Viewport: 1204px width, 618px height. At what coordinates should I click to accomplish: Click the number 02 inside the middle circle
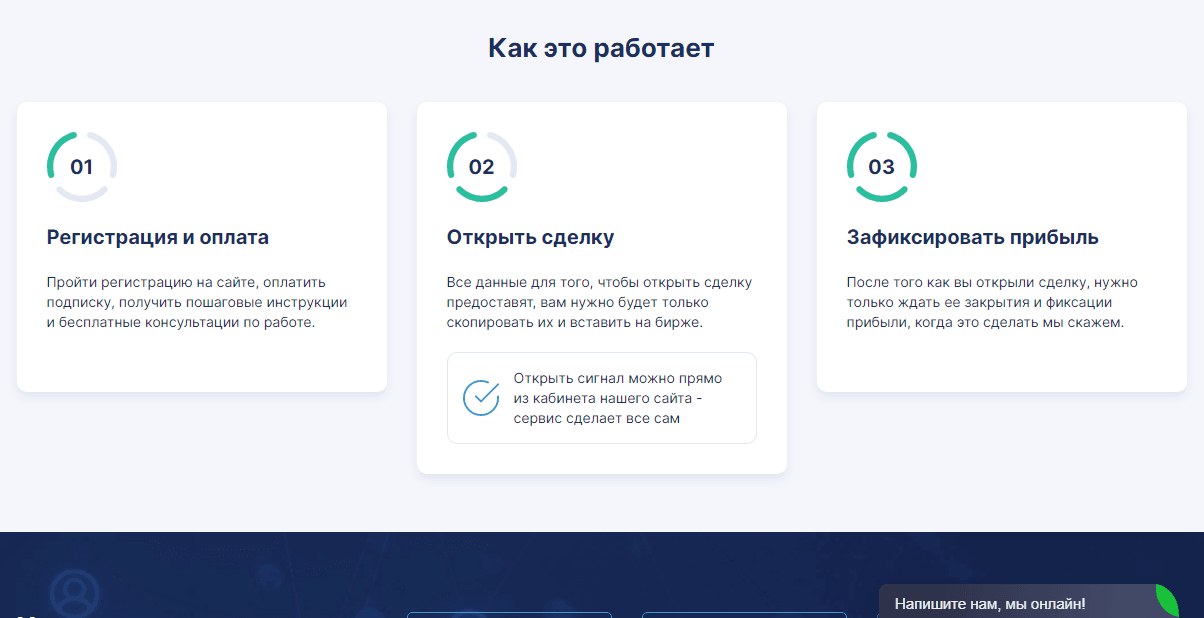482,167
